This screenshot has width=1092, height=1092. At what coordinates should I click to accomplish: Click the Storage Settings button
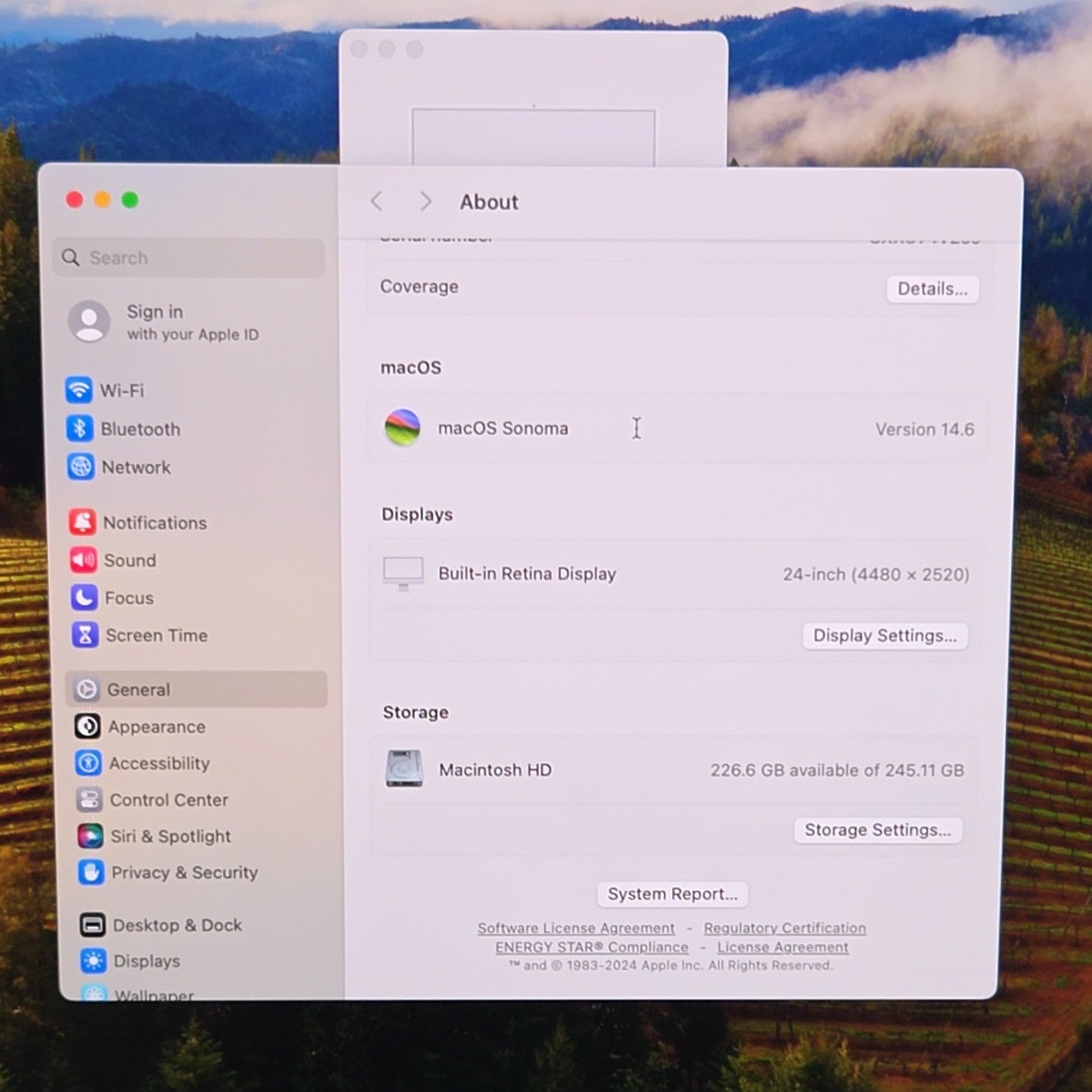click(x=877, y=830)
